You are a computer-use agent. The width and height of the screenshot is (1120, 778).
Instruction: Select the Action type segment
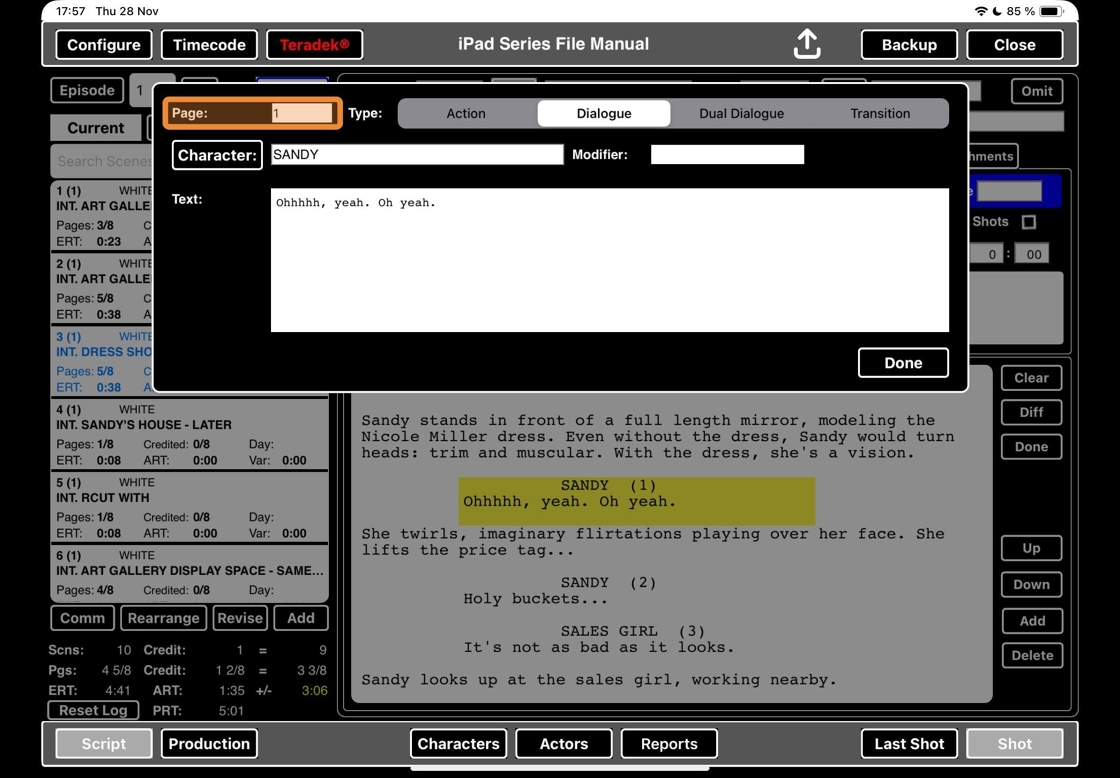466,114
